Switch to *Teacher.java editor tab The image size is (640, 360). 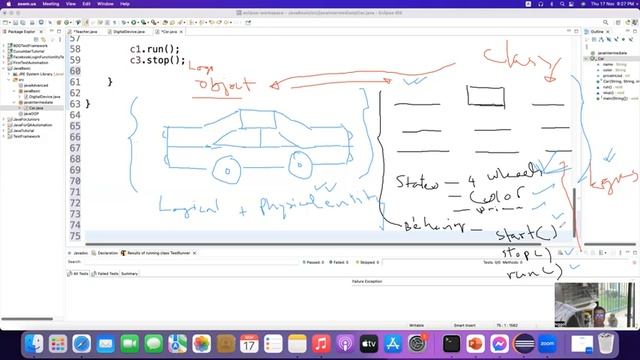[x=85, y=31]
